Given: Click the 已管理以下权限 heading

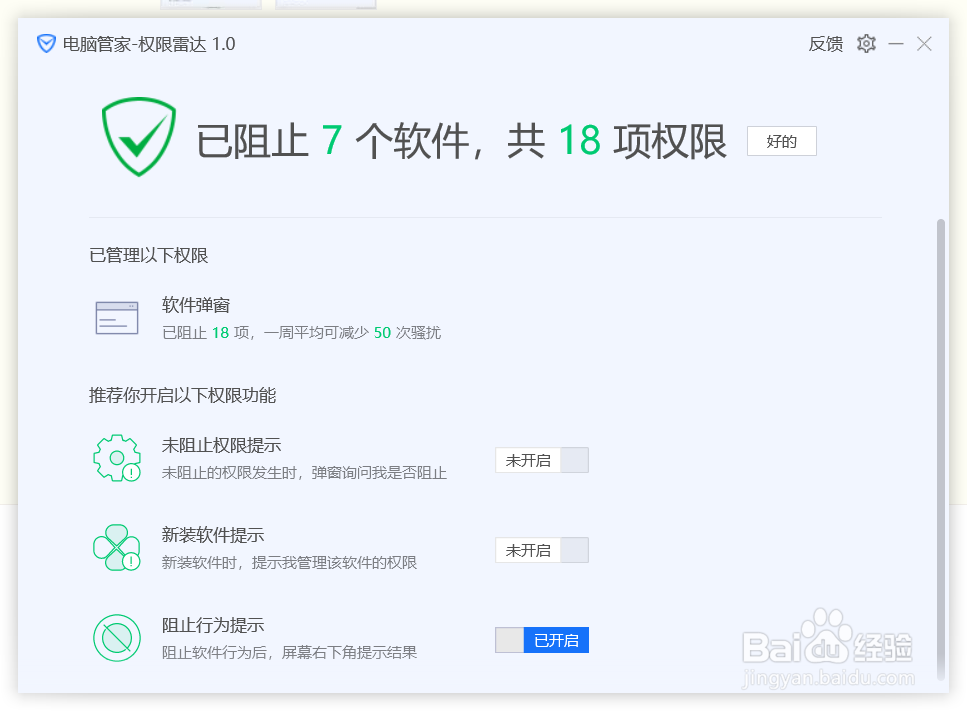Looking at the screenshot, I should pyautogui.click(x=149, y=255).
